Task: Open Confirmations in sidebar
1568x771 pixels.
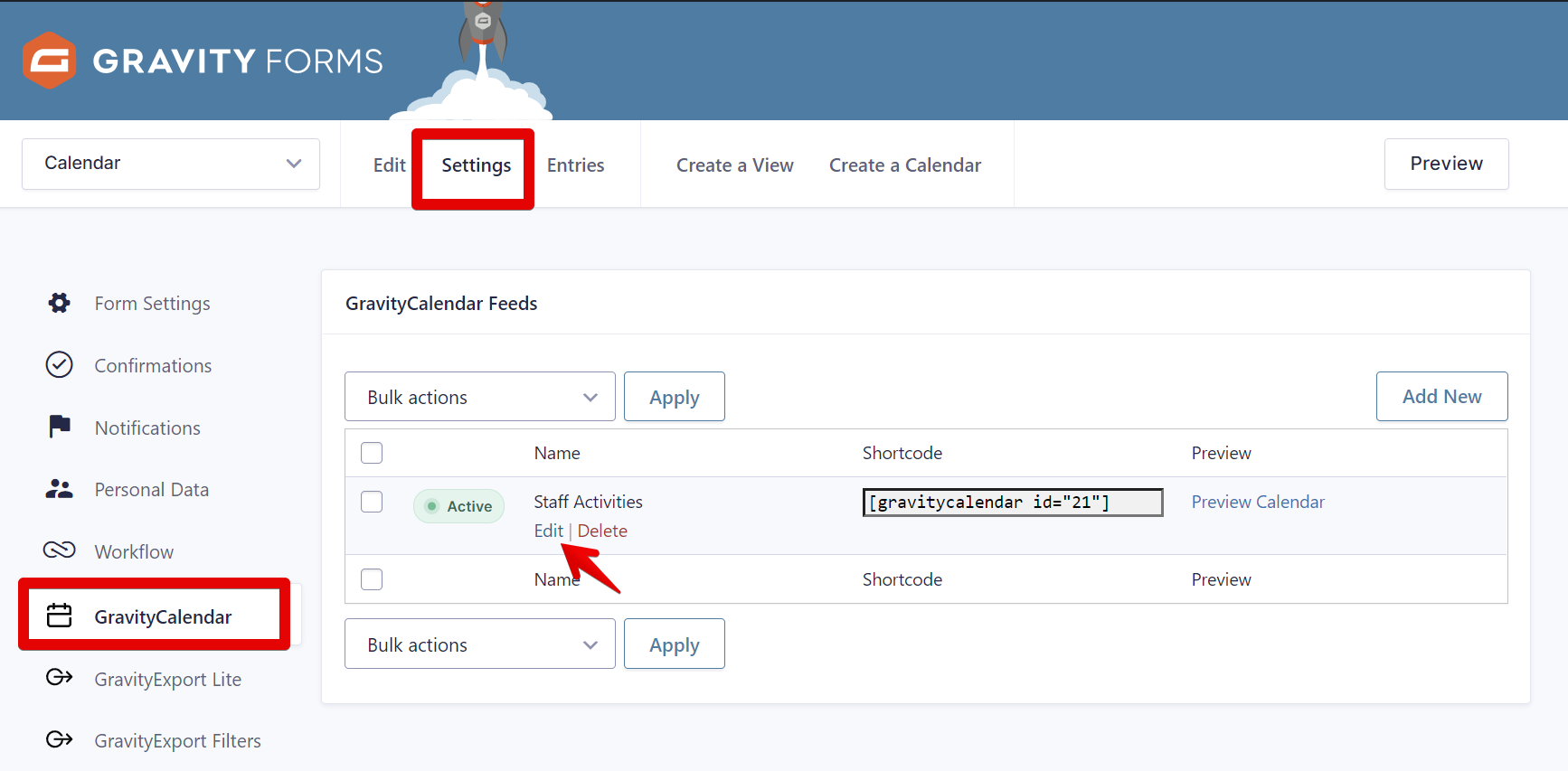Action: click(154, 365)
